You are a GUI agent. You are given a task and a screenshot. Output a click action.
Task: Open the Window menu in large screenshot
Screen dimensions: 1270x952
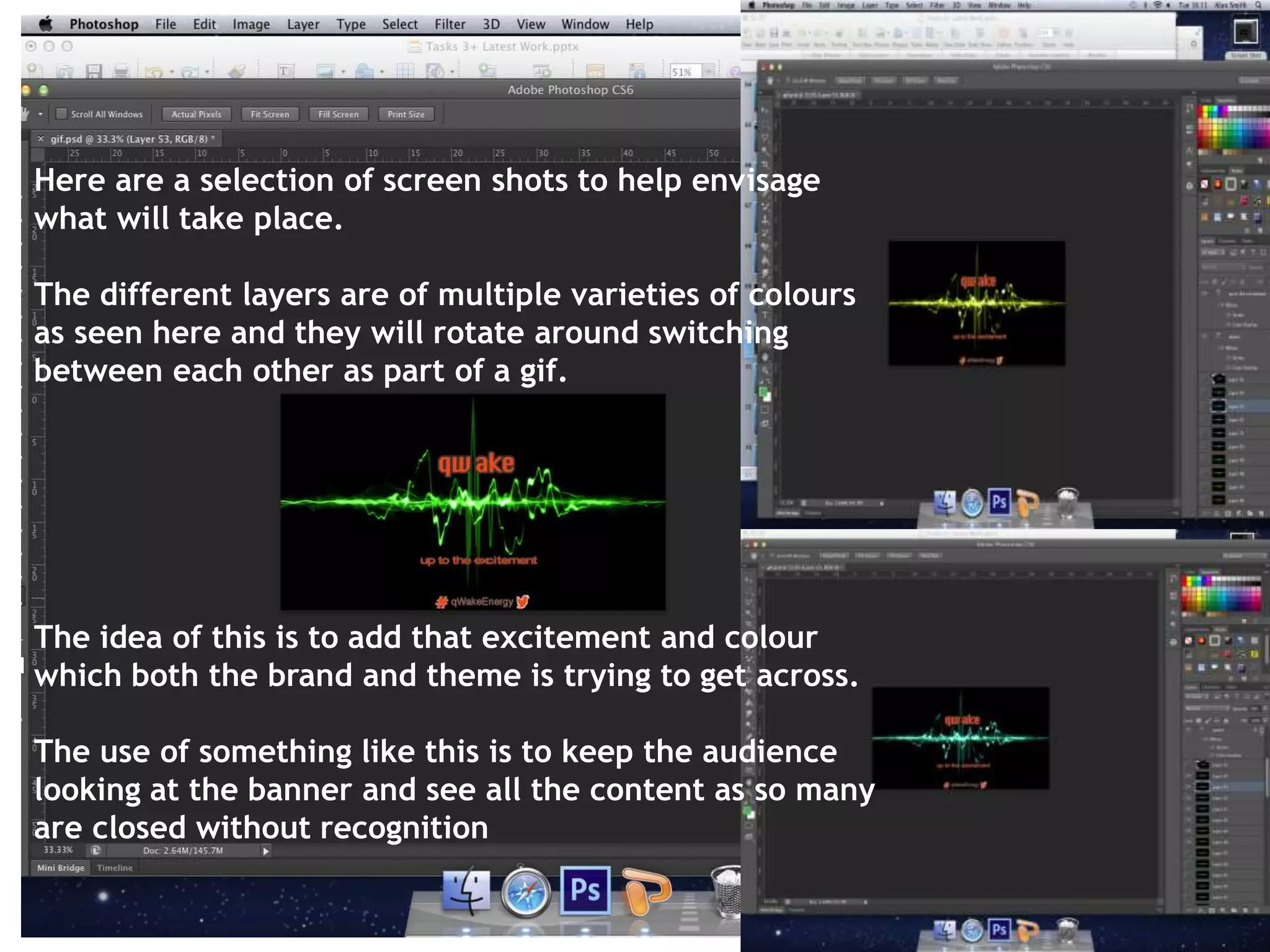click(585, 24)
